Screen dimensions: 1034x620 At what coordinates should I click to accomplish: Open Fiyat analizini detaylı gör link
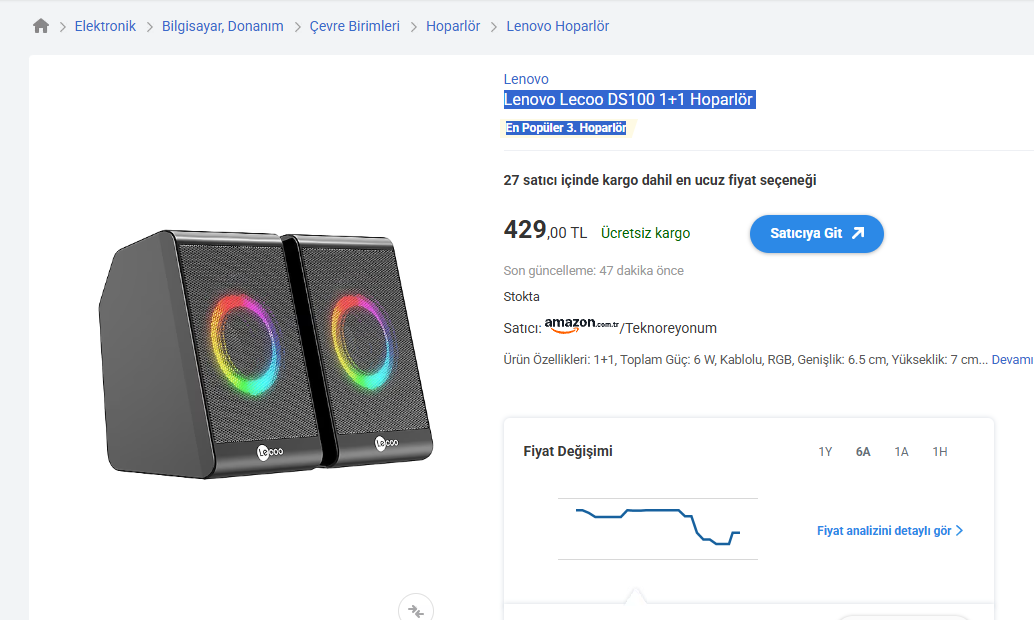[884, 531]
